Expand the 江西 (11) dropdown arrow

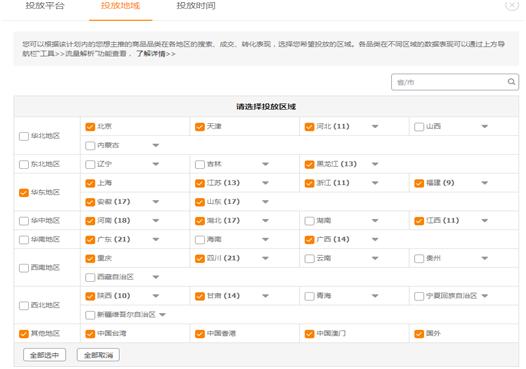point(485,220)
